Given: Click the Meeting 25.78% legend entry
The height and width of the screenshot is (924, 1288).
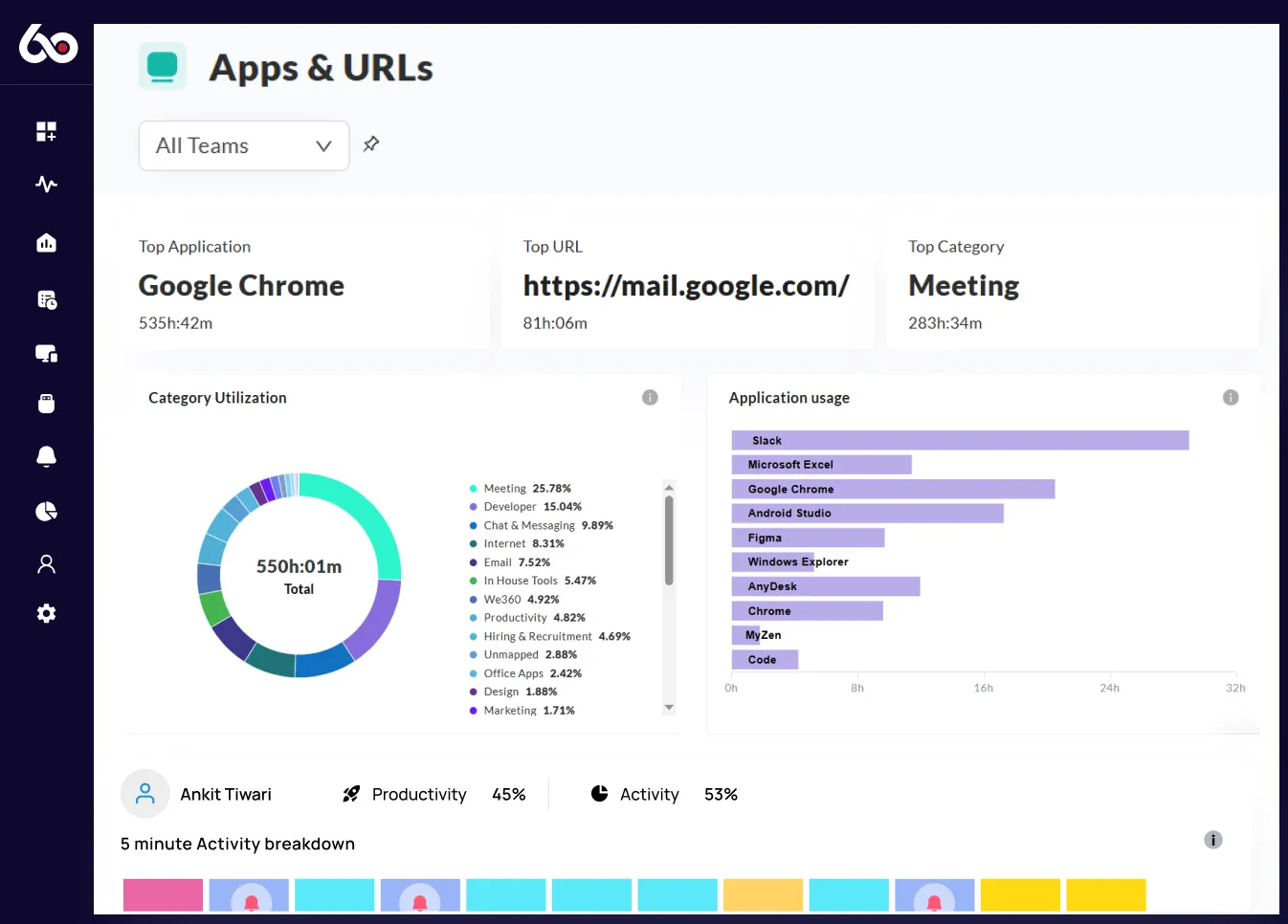Looking at the screenshot, I should pos(521,489).
